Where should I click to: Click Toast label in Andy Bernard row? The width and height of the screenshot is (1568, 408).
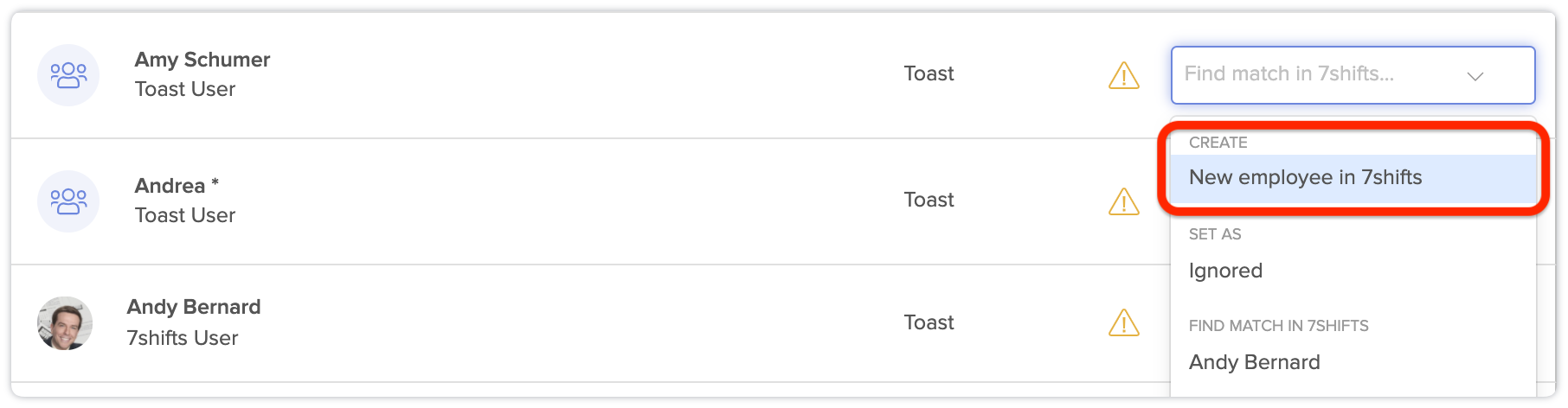click(x=929, y=322)
